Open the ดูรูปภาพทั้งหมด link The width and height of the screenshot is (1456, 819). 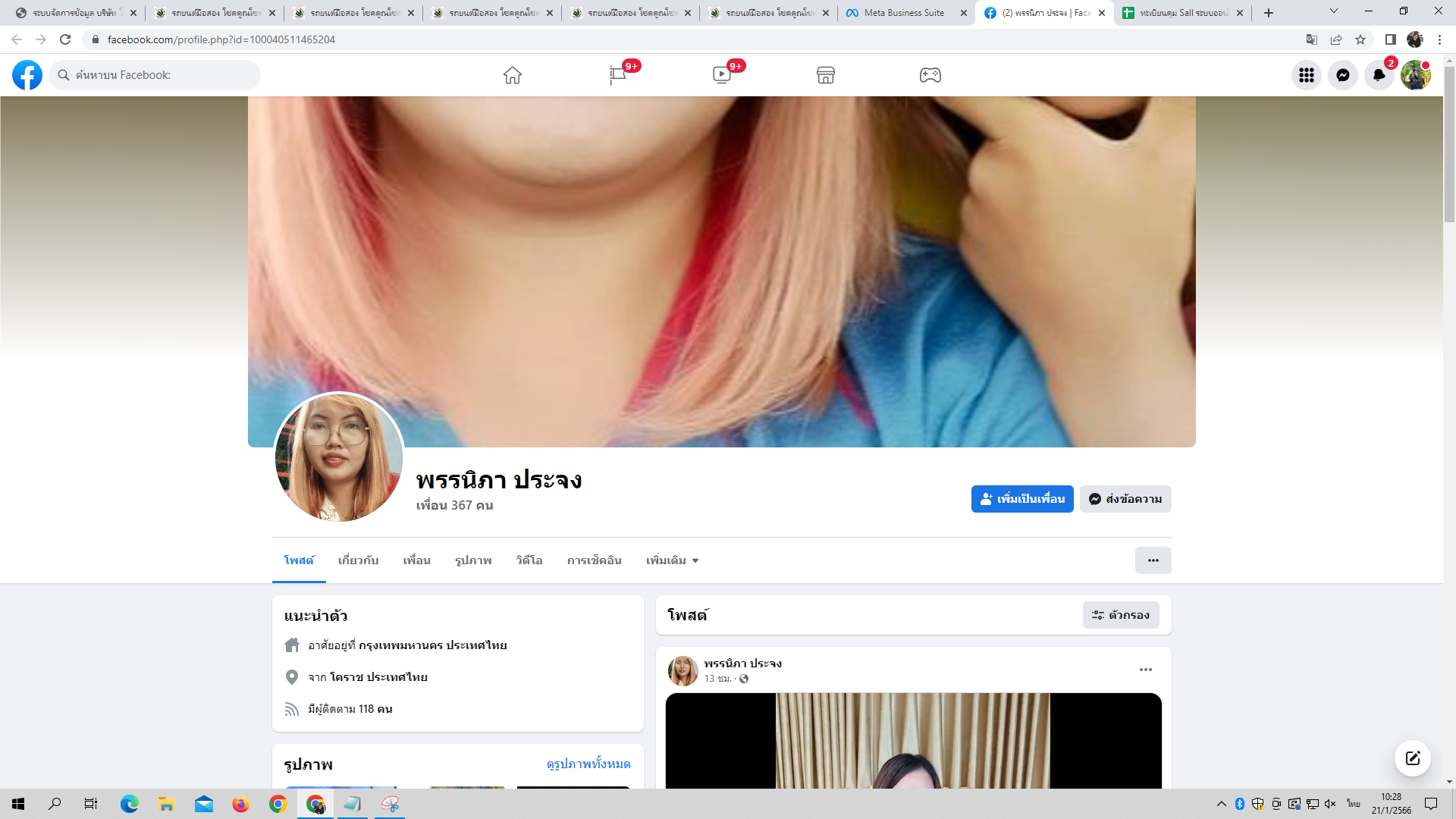(588, 764)
